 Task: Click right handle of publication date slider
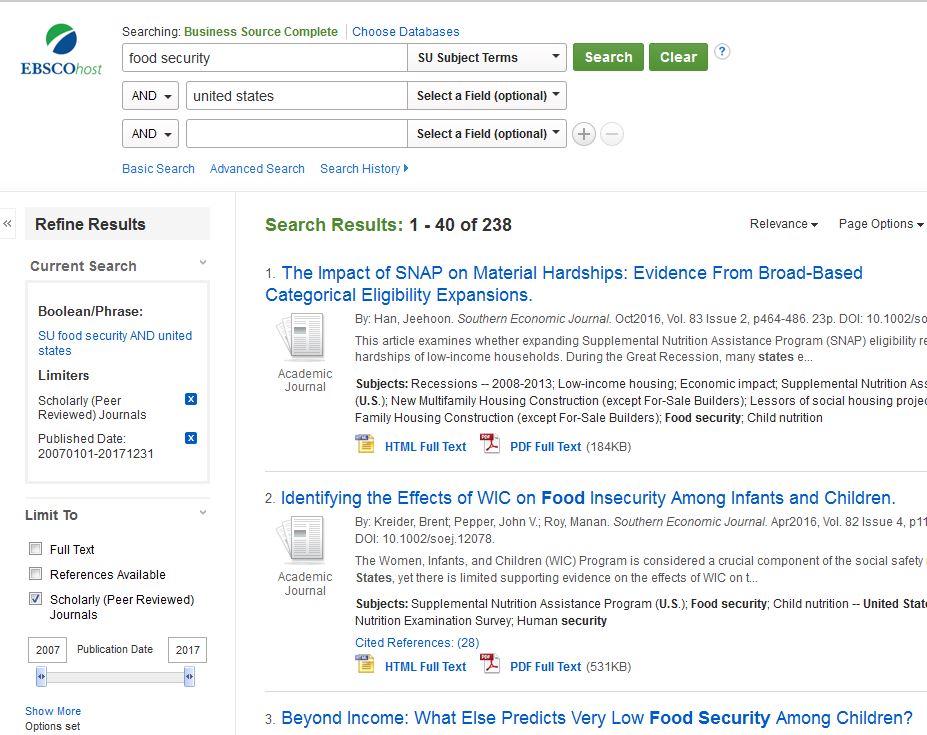pos(189,676)
